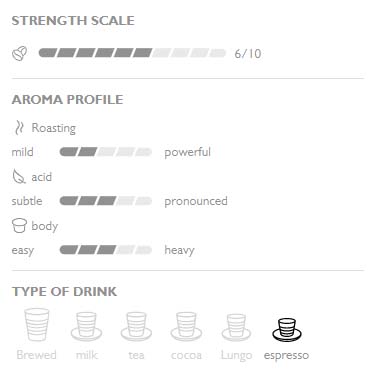This screenshot has width=380, height=380.
Task: Click the strength scale bar
Action: pos(132,53)
